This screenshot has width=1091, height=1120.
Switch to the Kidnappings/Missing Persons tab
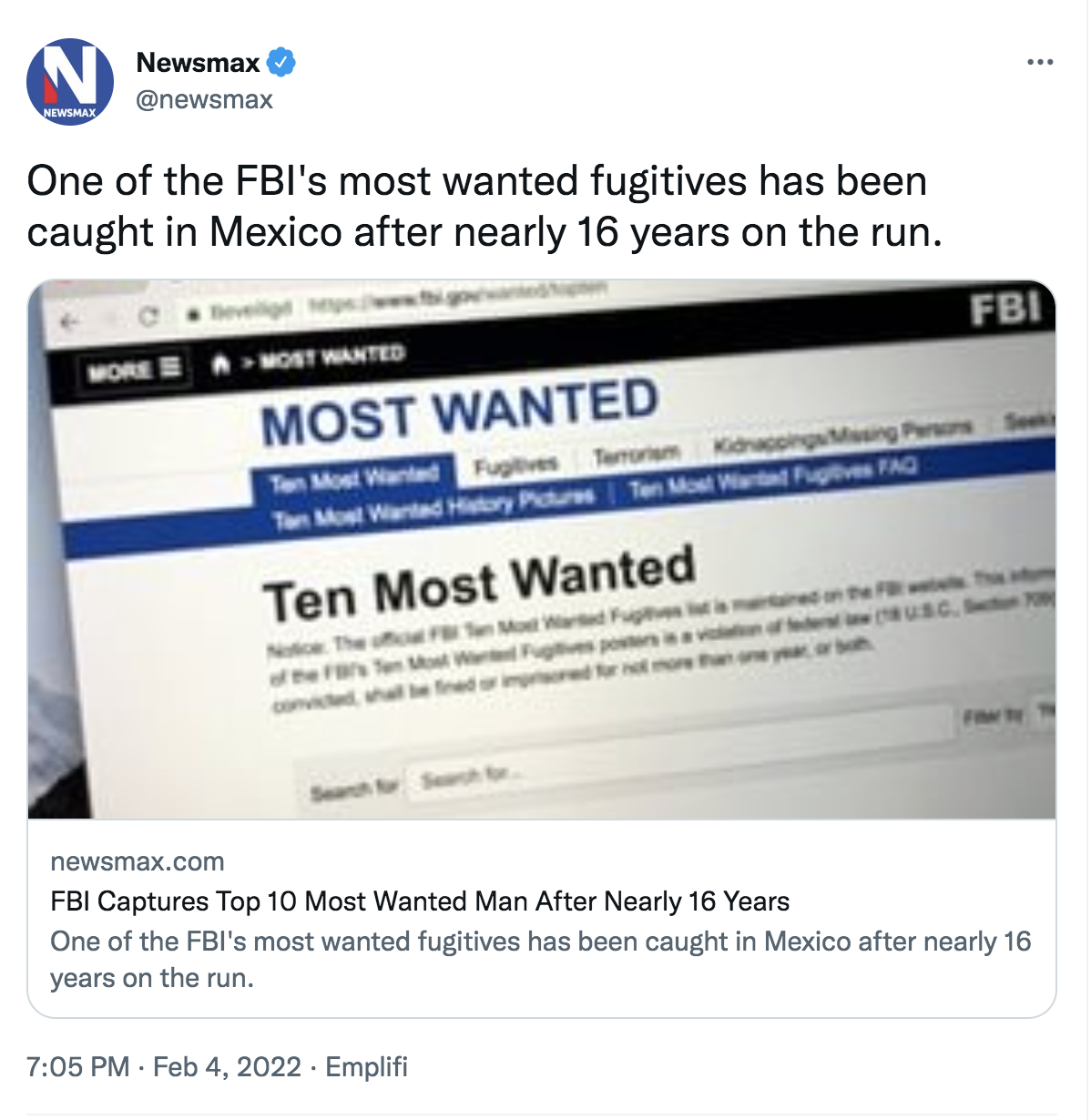point(842,435)
